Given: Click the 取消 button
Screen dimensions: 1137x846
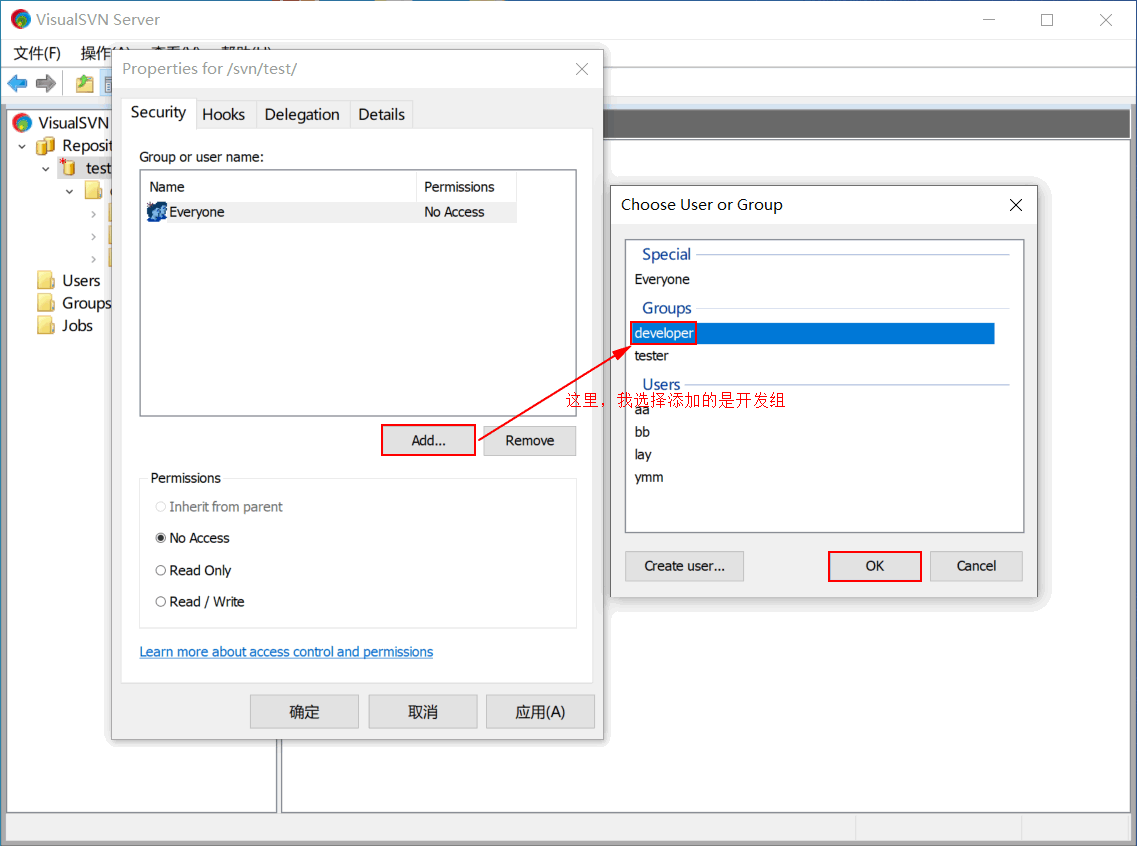Looking at the screenshot, I should click(x=423, y=712).
